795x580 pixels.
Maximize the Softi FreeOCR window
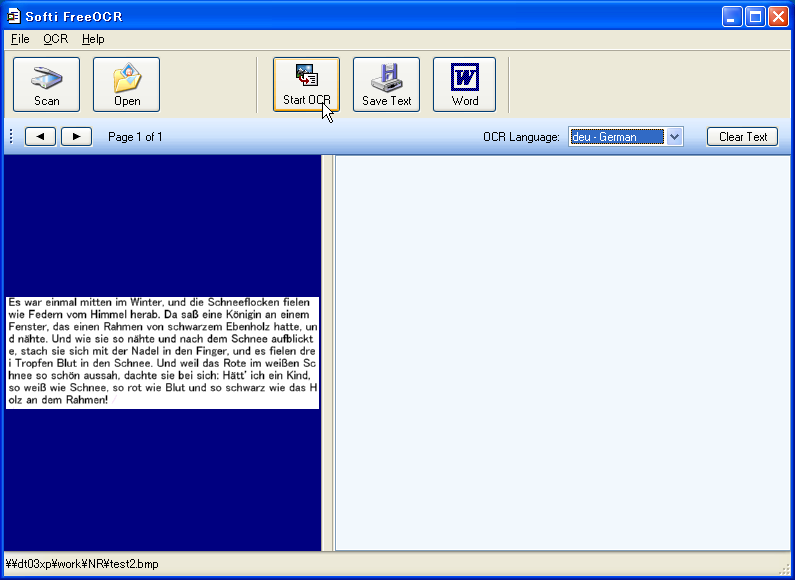coord(755,17)
